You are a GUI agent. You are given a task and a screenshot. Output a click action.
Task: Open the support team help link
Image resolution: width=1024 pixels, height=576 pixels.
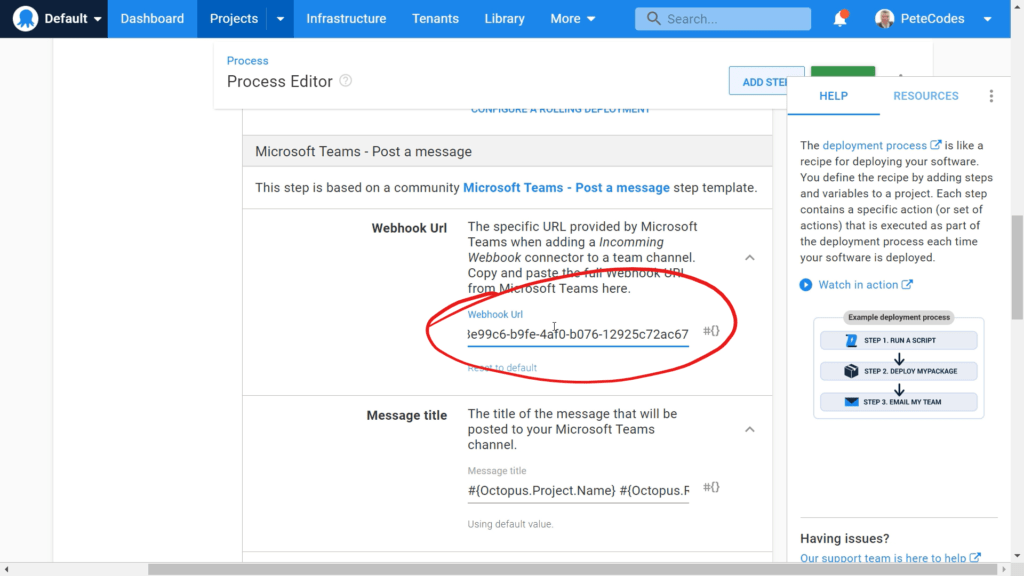(x=883, y=558)
